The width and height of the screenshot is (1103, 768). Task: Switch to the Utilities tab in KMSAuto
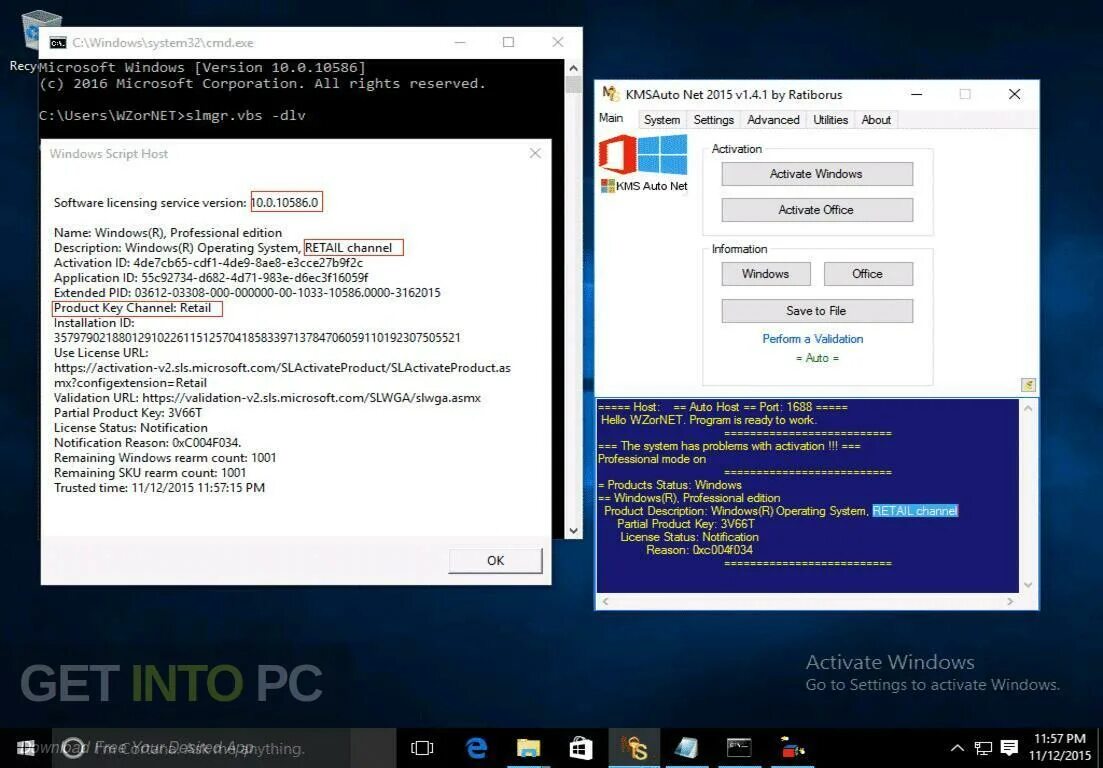[x=830, y=120]
